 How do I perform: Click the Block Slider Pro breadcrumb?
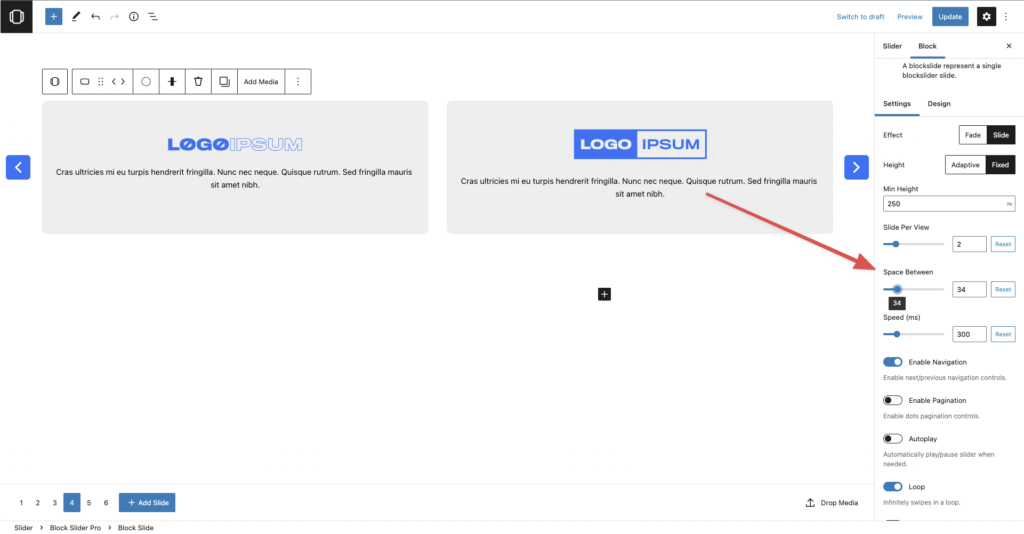(80, 527)
